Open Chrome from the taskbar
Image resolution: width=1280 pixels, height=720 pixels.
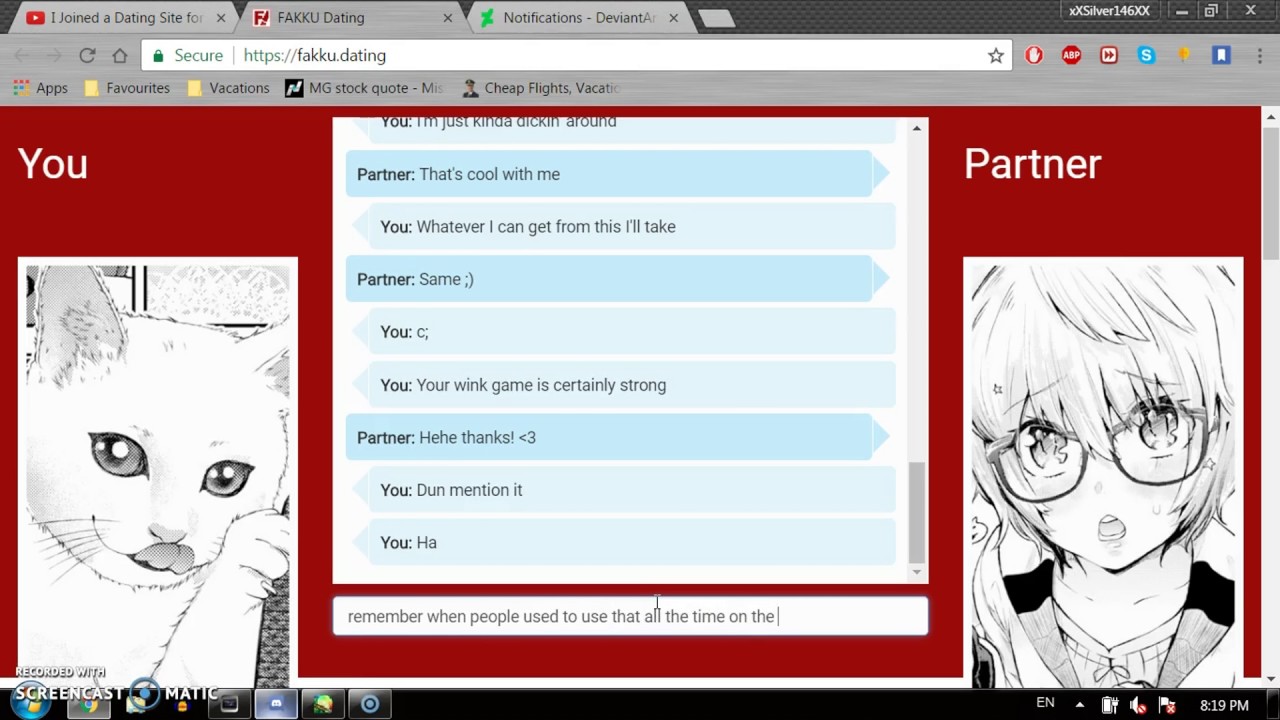(x=89, y=704)
